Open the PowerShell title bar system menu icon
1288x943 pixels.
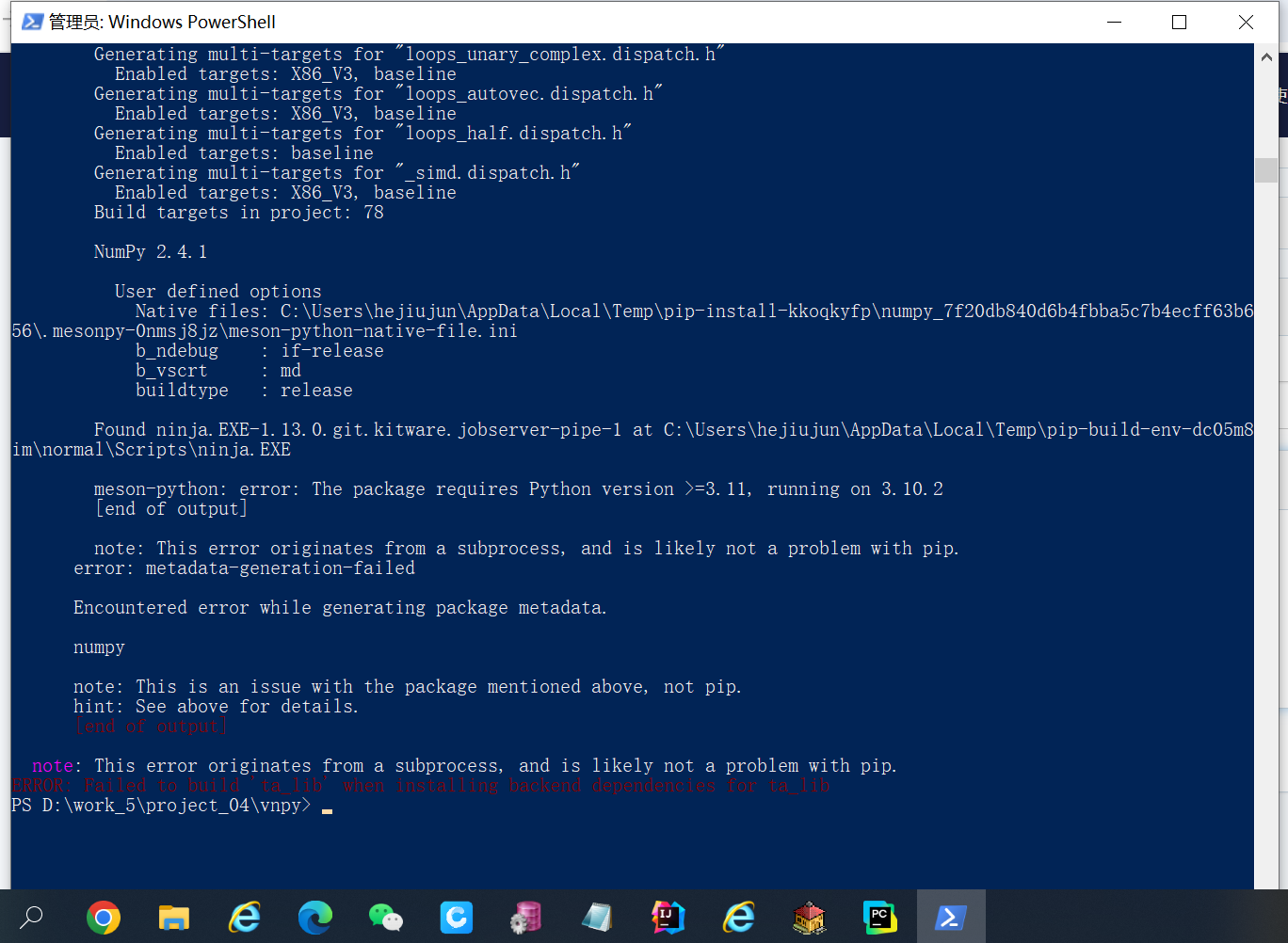point(32,22)
